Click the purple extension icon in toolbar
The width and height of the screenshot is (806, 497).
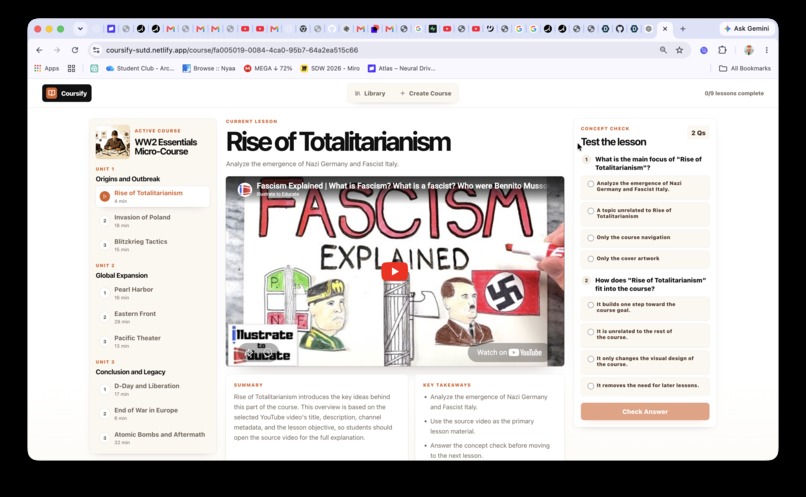[704, 50]
